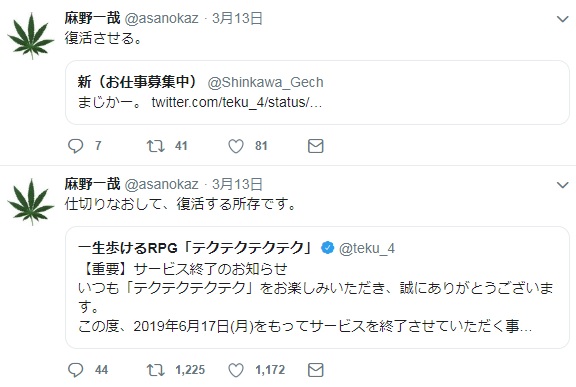This screenshot has height=387, width=576.
Task: Send the second tweet via envelope icon
Action: [x=316, y=370]
